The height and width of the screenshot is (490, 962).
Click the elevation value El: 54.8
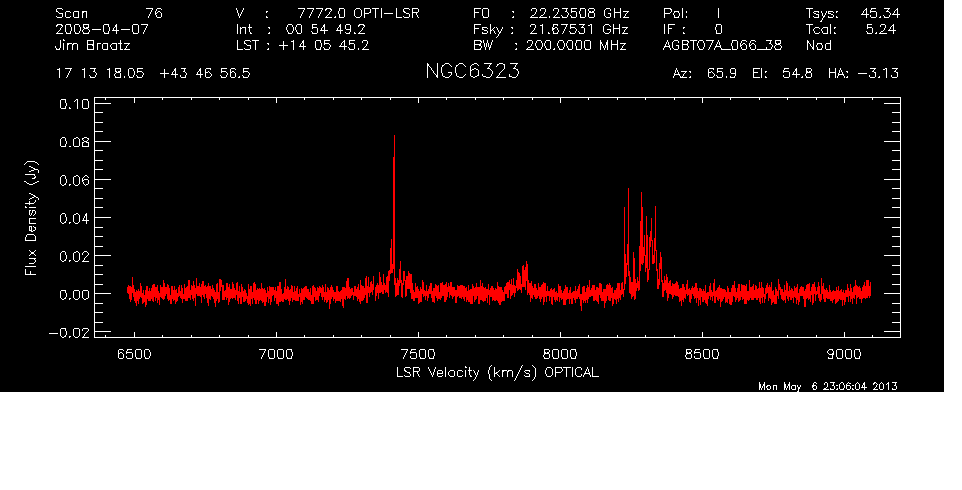782,74
